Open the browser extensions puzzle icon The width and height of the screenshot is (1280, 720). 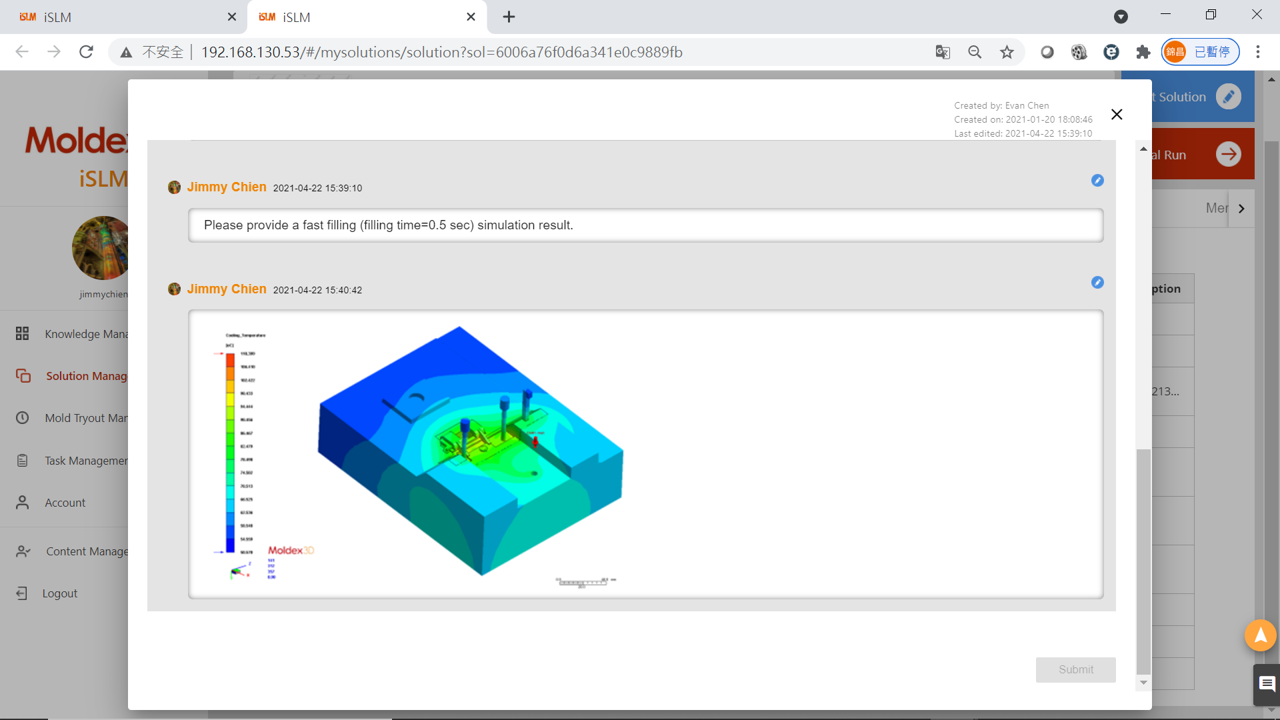pyautogui.click(x=1143, y=52)
